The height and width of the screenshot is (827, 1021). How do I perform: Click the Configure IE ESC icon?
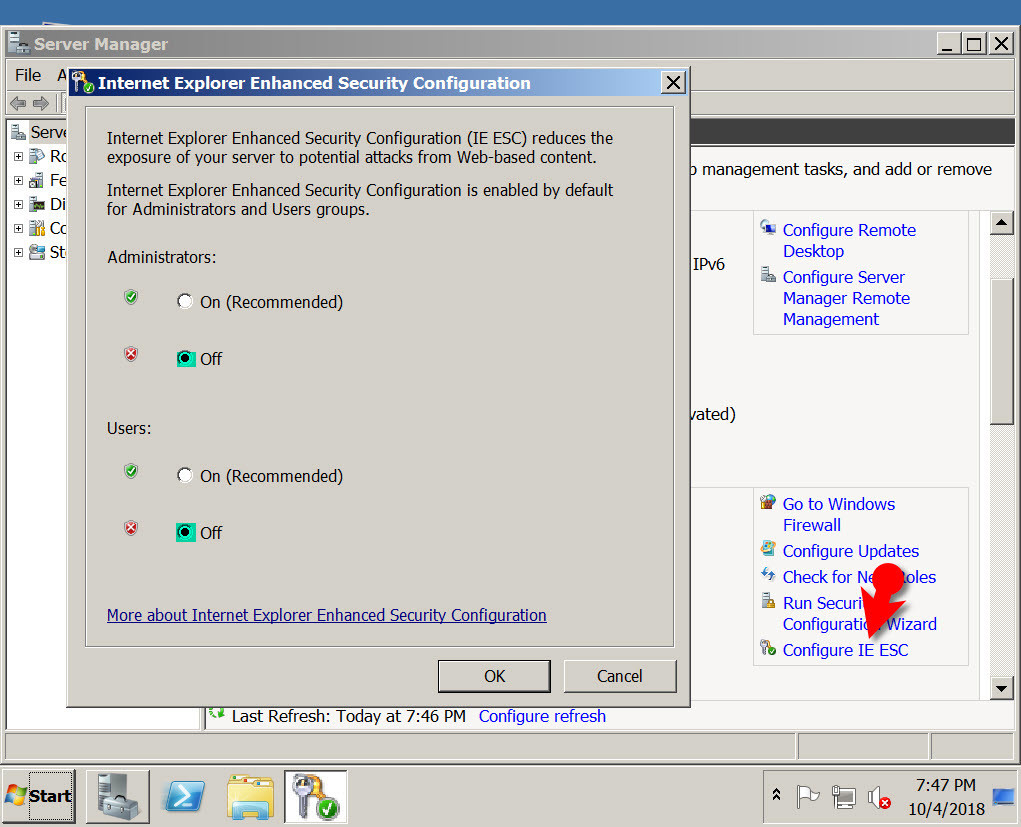(768, 648)
